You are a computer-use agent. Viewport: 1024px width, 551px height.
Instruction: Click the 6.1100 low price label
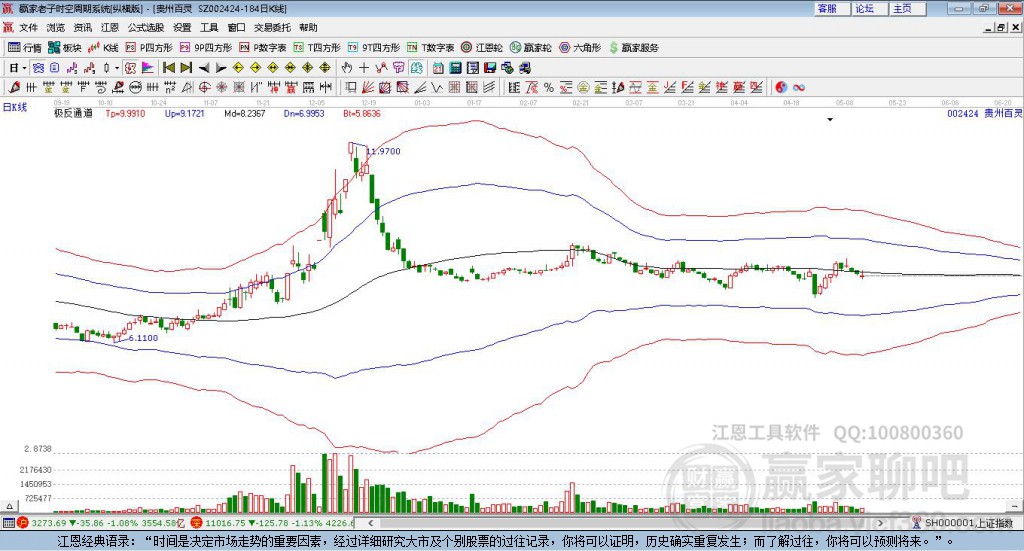[143, 338]
